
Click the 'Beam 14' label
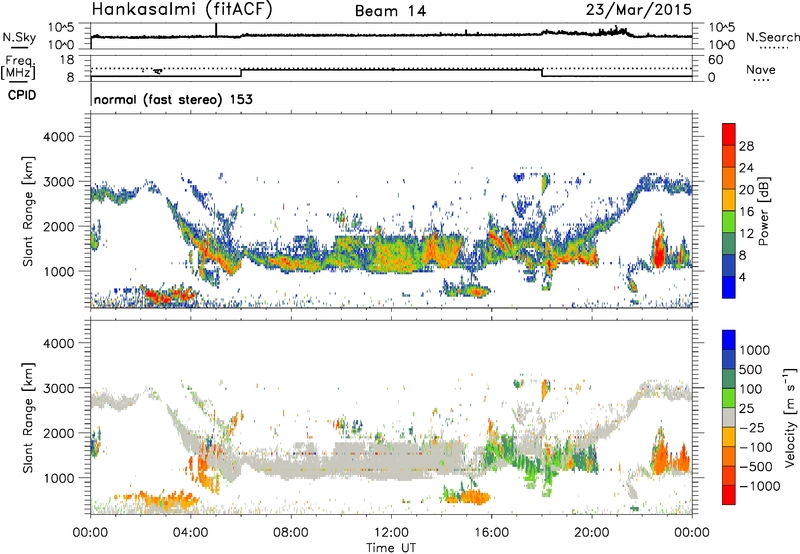pyautogui.click(x=390, y=11)
